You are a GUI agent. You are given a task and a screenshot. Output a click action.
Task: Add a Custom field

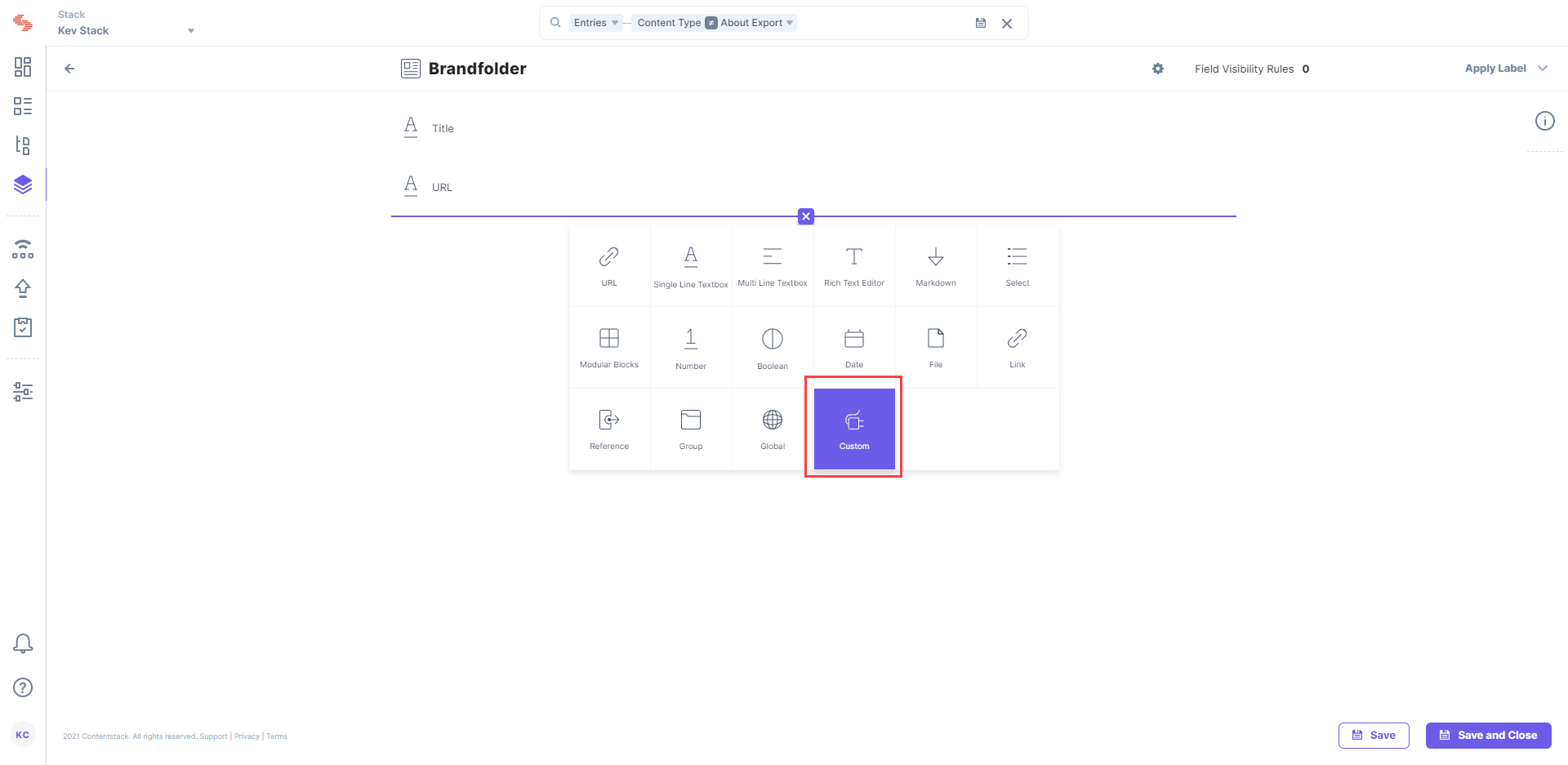click(x=854, y=429)
